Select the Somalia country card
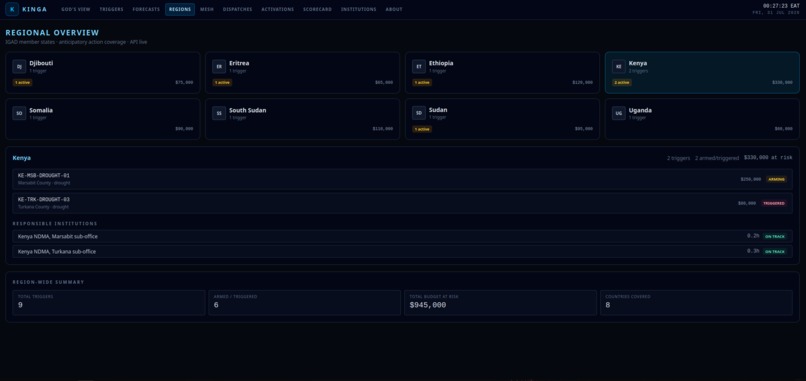Image resolution: width=806 pixels, height=381 pixels. (x=103, y=119)
